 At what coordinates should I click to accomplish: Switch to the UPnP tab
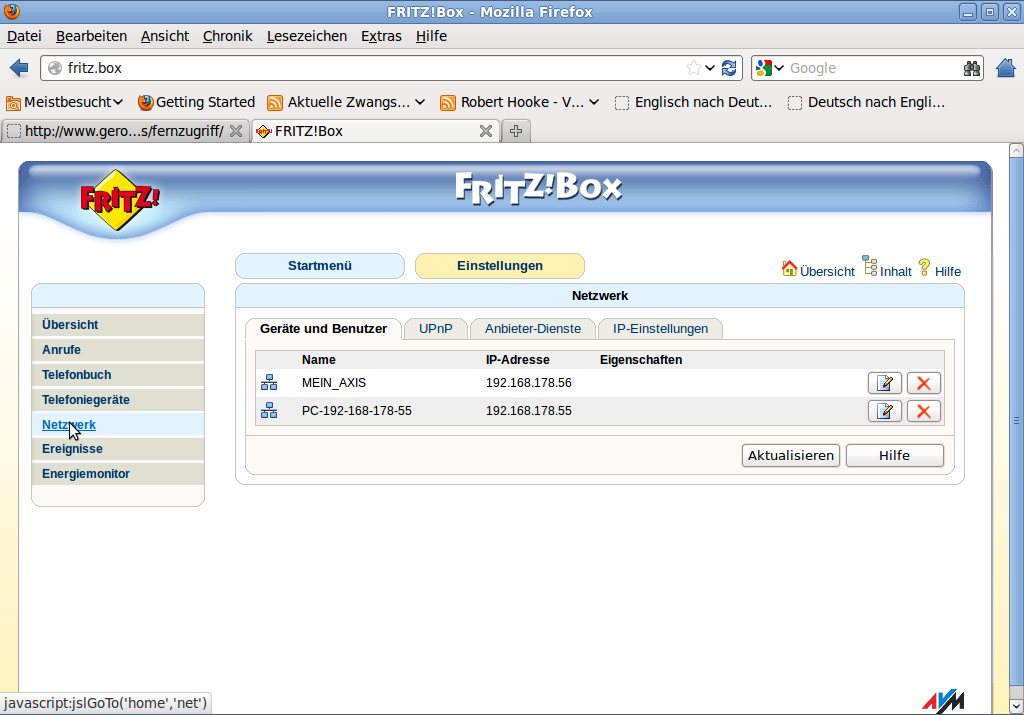435,329
